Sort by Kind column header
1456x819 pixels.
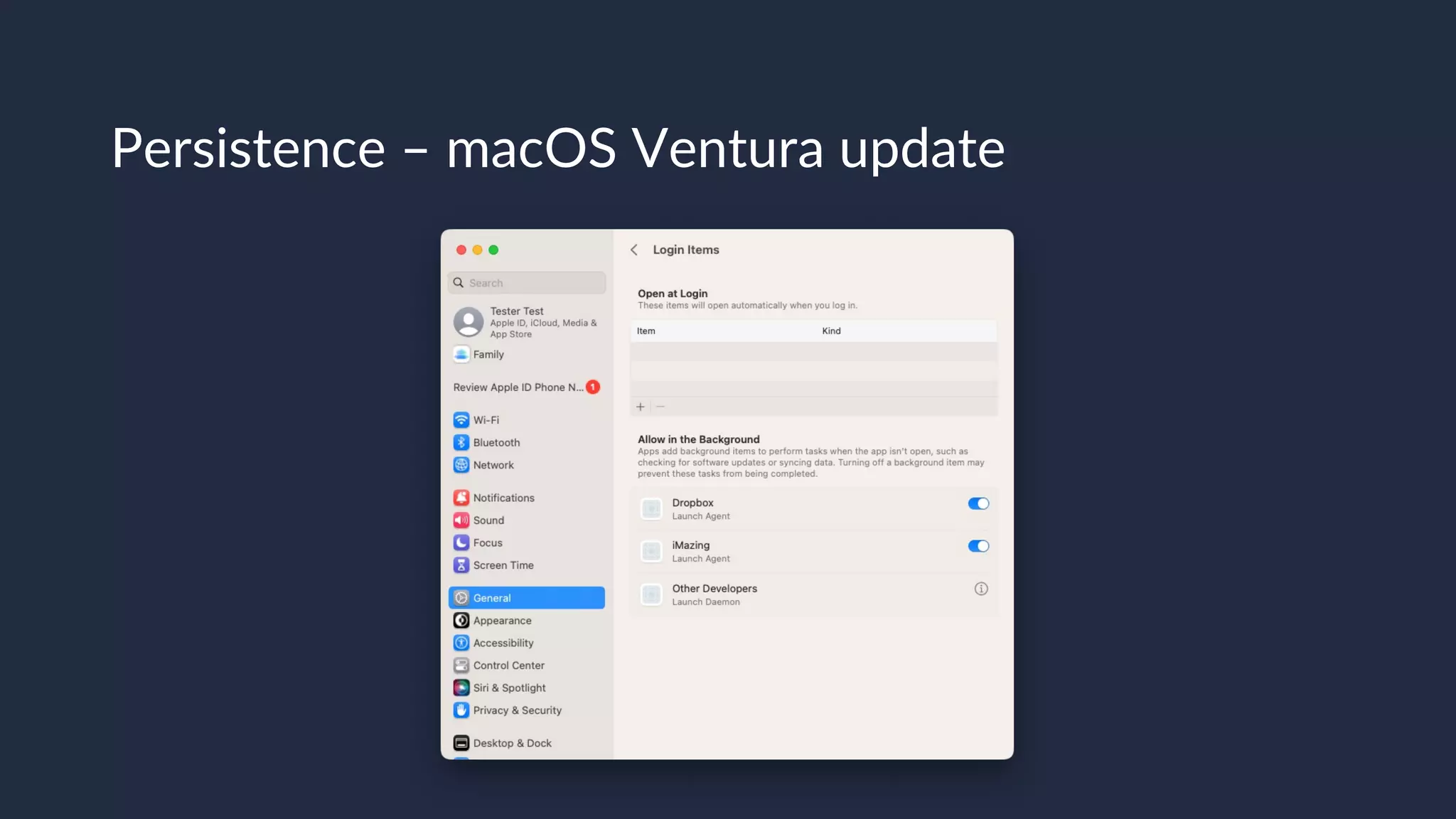click(x=832, y=331)
